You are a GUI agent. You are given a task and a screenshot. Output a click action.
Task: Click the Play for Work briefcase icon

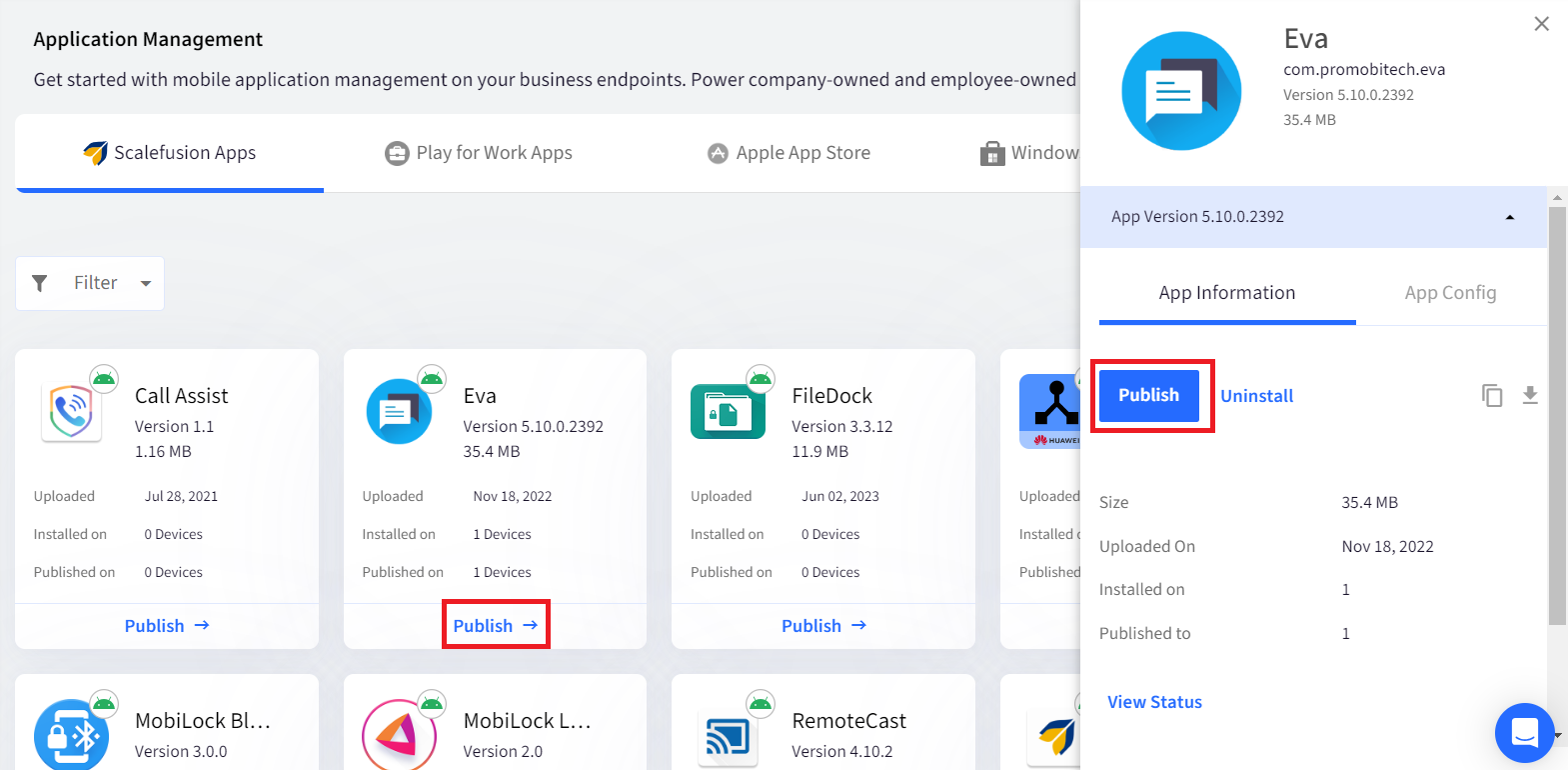397,153
